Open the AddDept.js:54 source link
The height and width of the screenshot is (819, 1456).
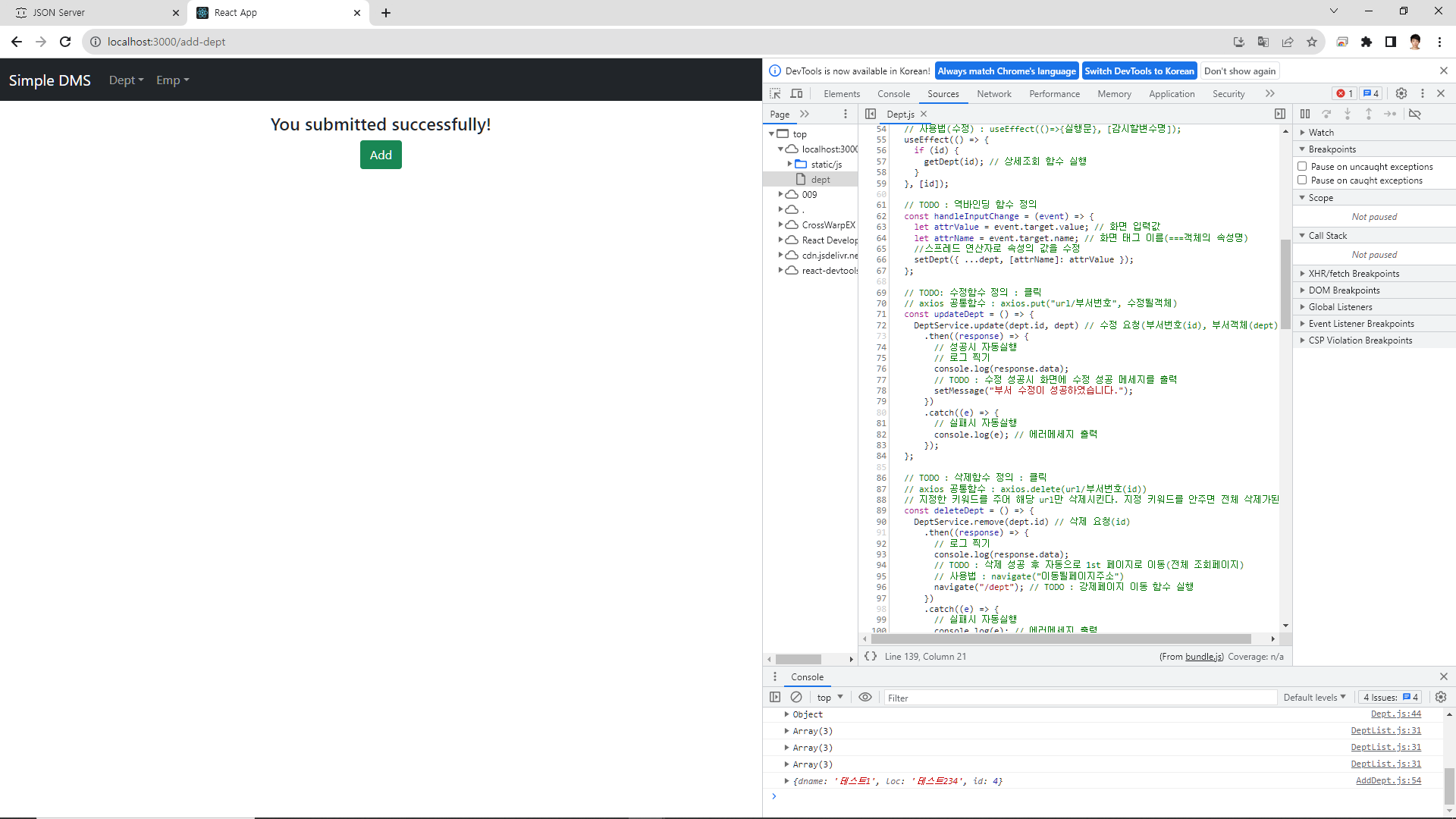click(1388, 780)
